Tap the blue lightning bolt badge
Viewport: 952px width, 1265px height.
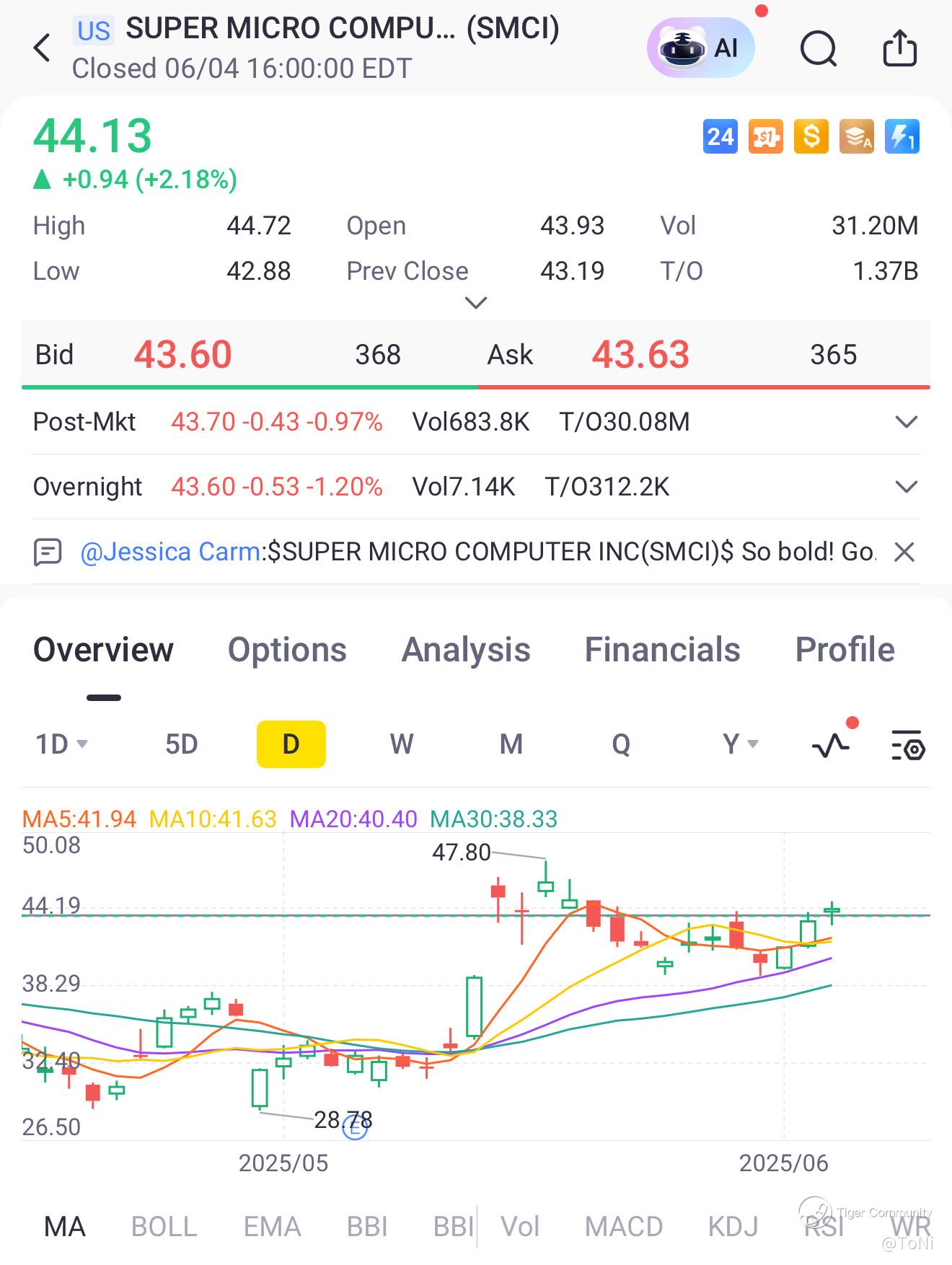(x=902, y=136)
